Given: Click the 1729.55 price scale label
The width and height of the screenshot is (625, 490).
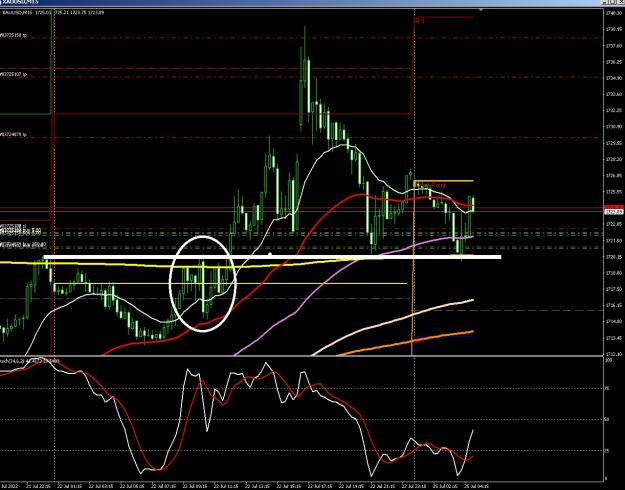Looking at the screenshot, I should [x=613, y=143].
